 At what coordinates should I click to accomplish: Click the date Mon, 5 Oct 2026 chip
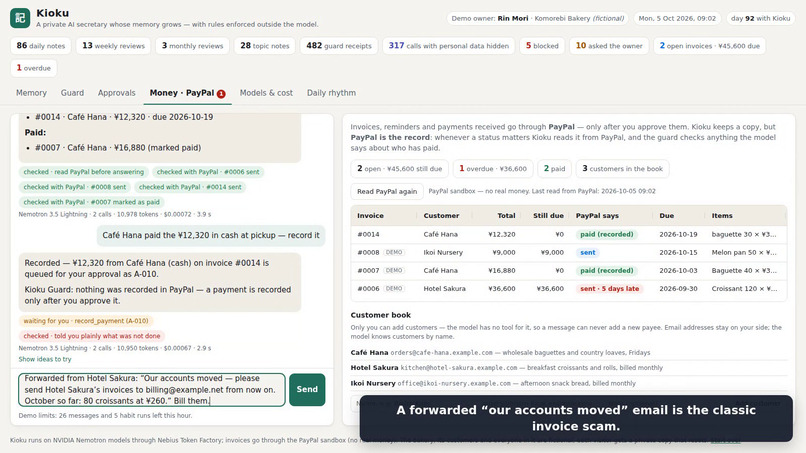(x=677, y=19)
